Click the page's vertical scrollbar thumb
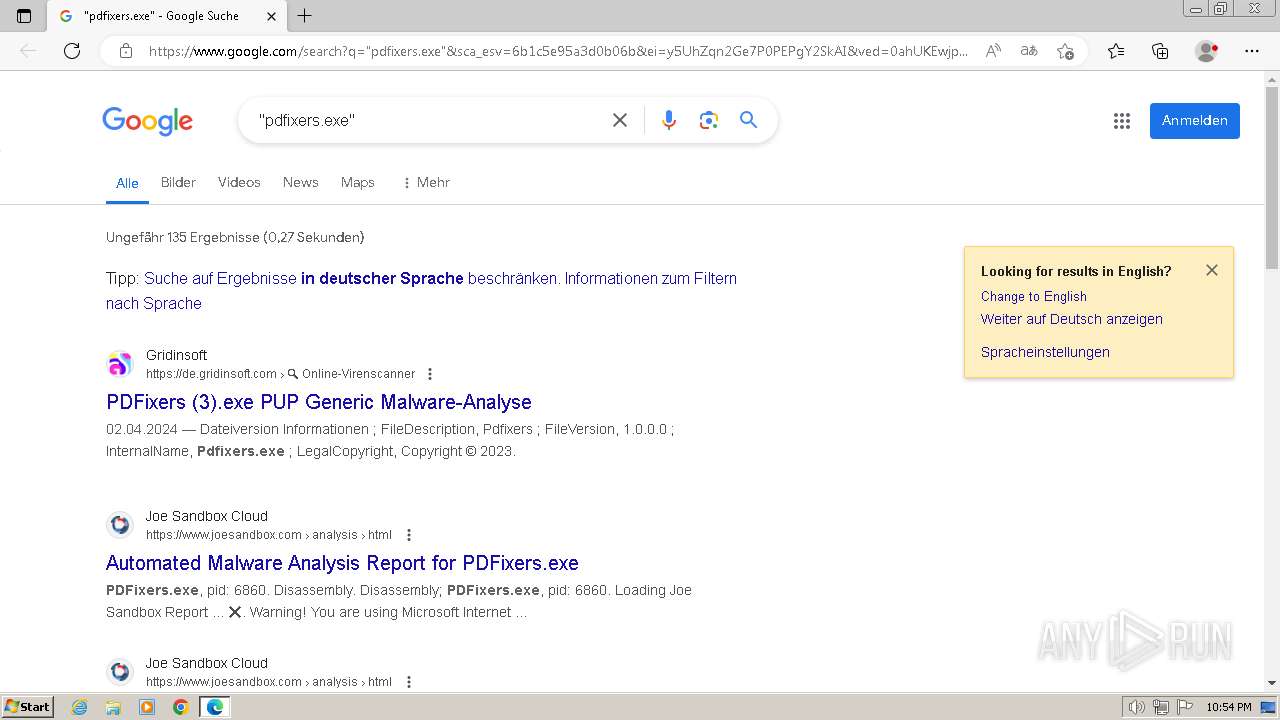Screen dimensions: 1280x720 (1272, 180)
